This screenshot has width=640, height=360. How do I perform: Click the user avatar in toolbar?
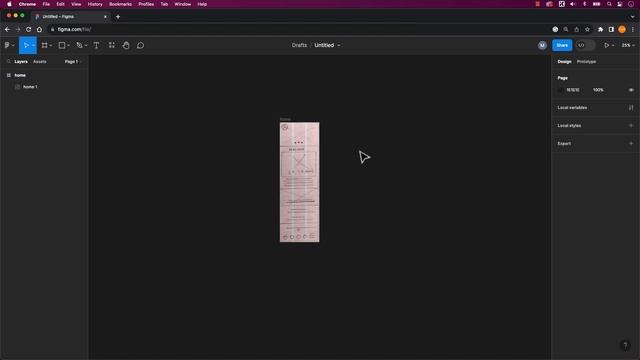point(542,45)
